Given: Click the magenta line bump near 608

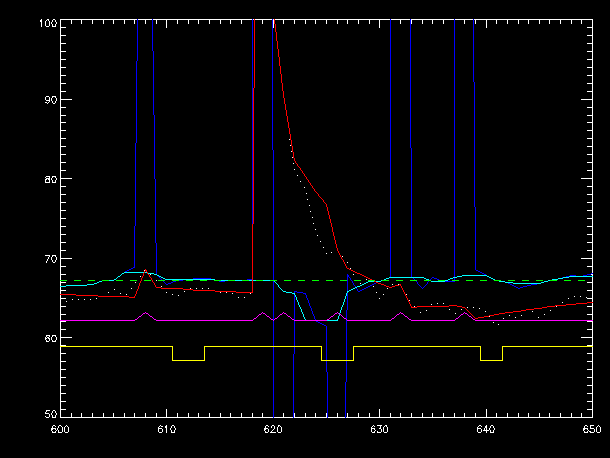Looking at the screenshot, I should [x=146, y=313].
